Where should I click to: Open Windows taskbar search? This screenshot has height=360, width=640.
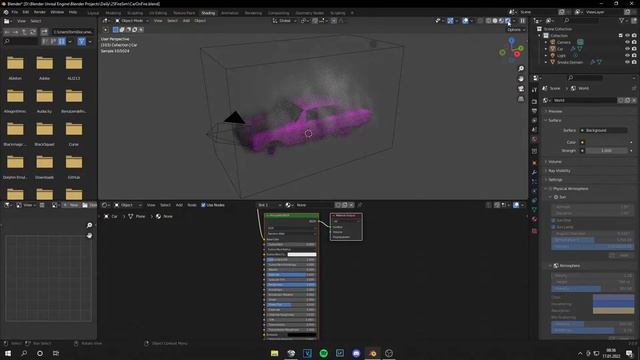click(24, 353)
